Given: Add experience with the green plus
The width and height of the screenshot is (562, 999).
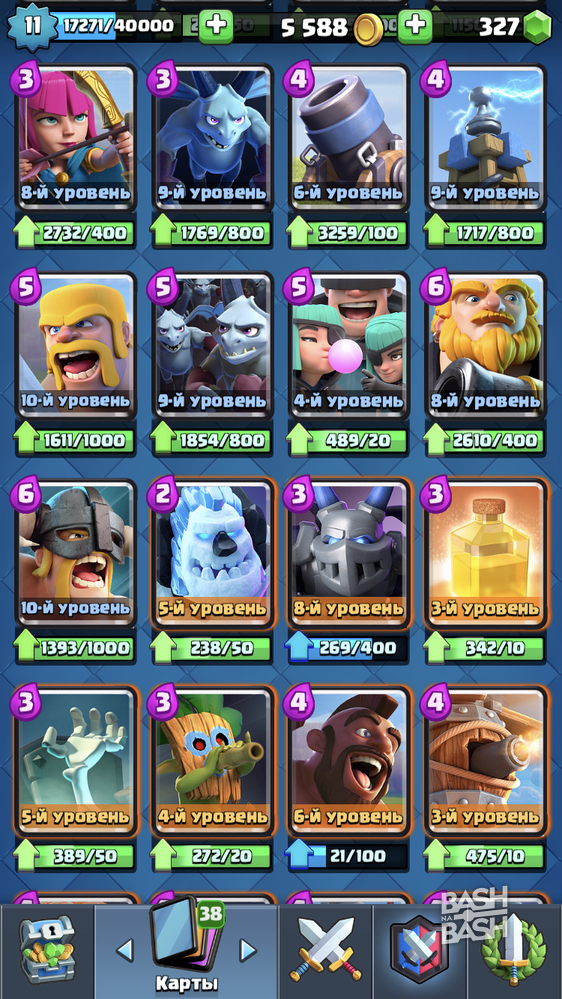Looking at the screenshot, I should [216, 26].
